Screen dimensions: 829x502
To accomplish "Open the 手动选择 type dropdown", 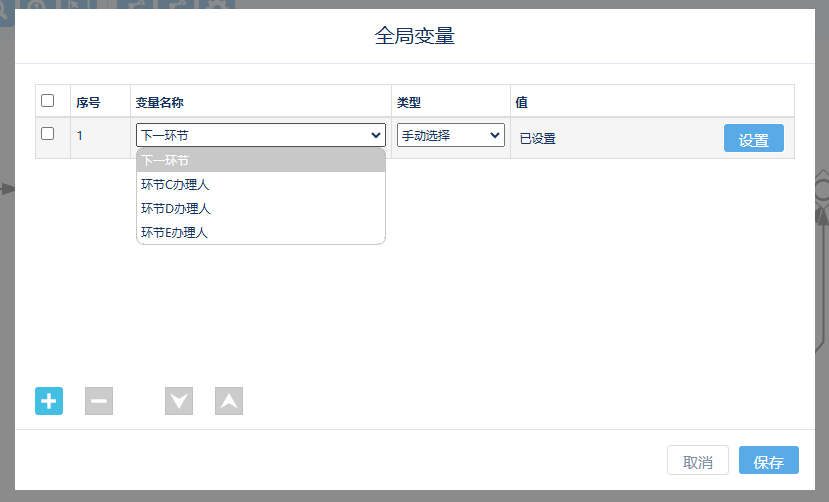I will coord(450,135).
